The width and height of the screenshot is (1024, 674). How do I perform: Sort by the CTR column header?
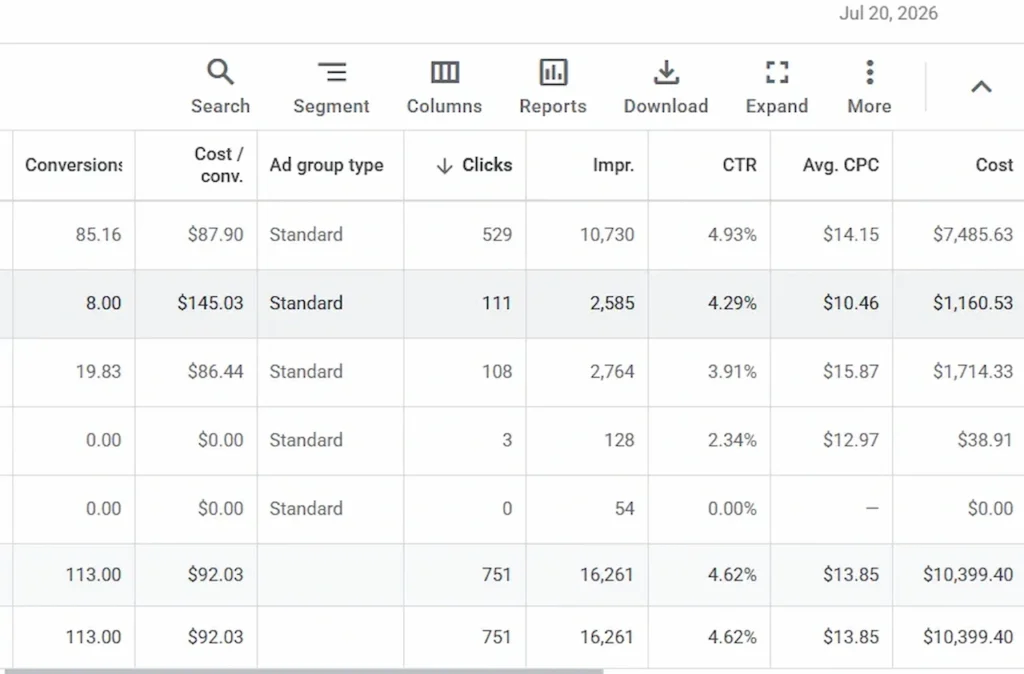[x=739, y=165]
